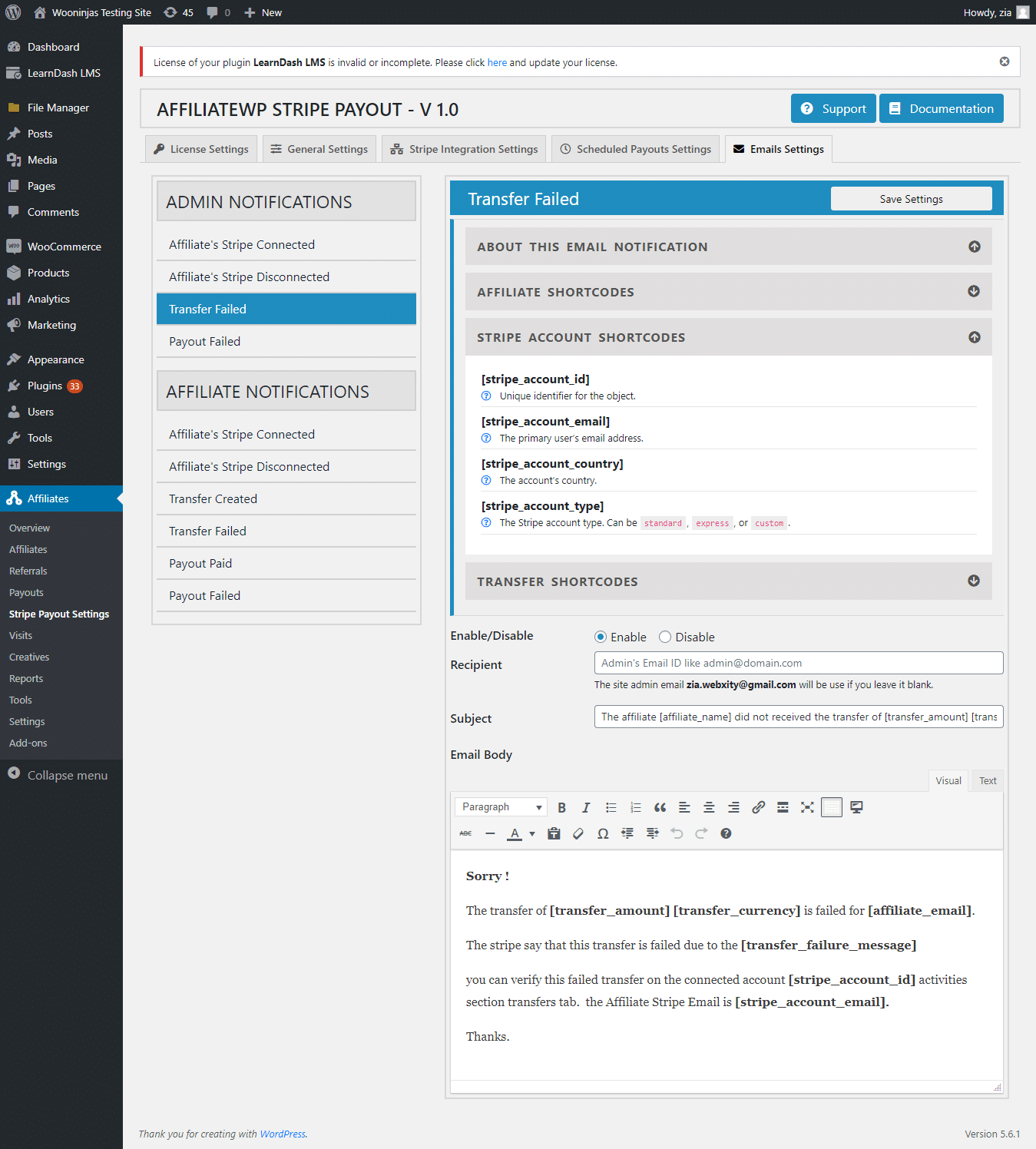The height and width of the screenshot is (1149, 1036).
Task: Add New content from admin bar
Action: (x=263, y=12)
